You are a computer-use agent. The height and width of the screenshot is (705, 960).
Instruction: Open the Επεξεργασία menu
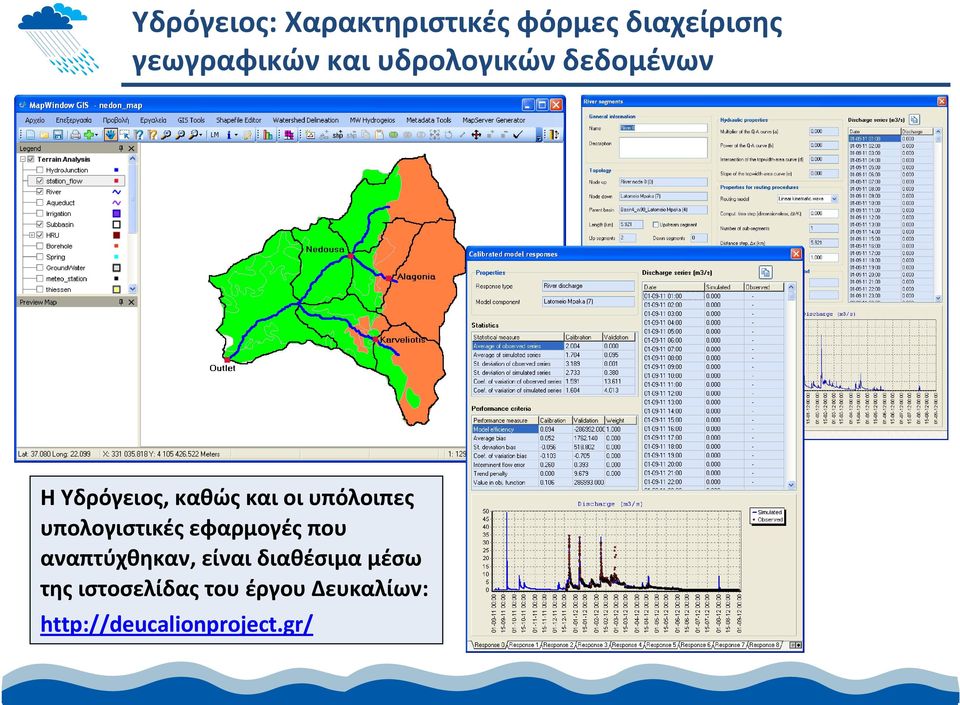coord(73,120)
